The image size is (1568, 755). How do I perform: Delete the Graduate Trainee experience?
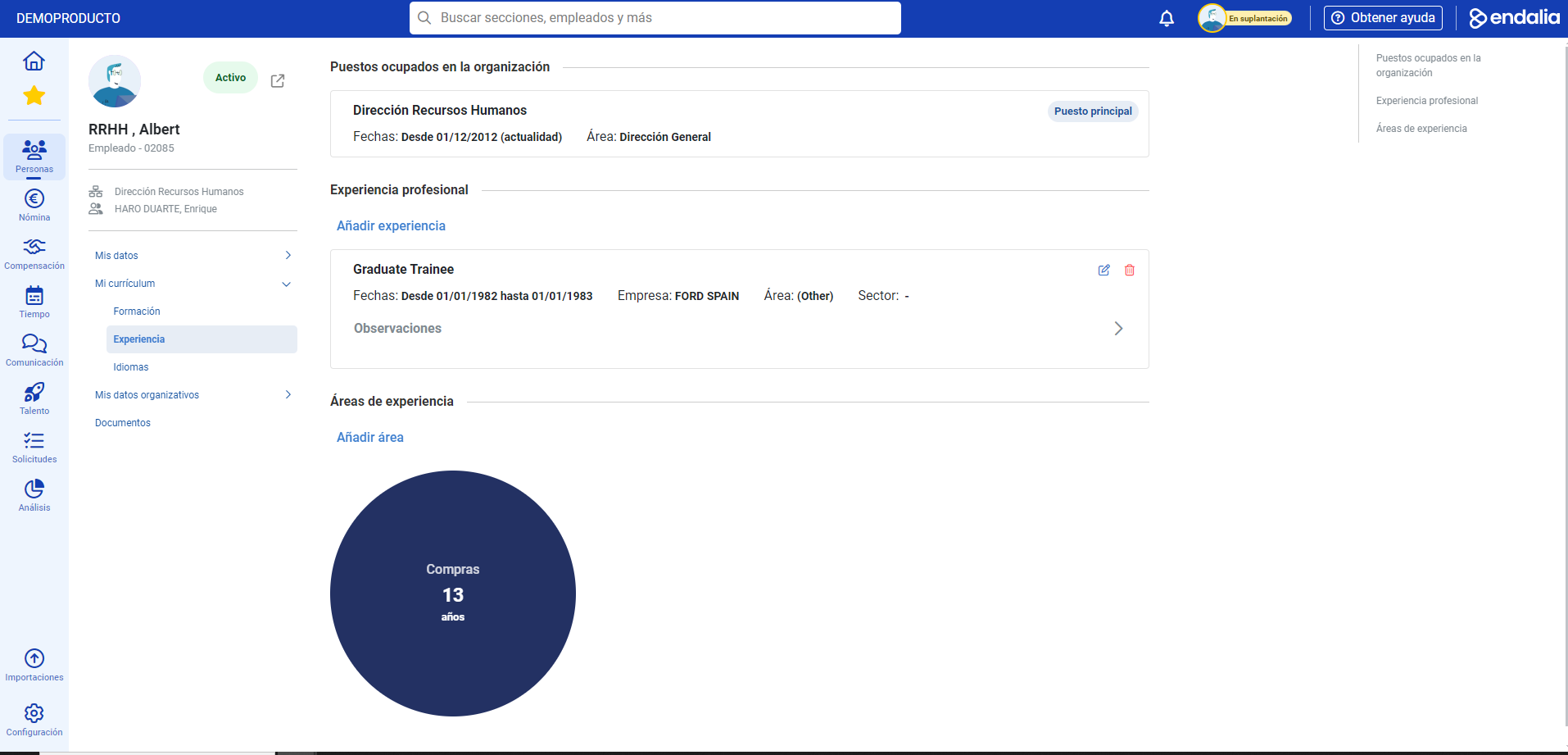click(1130, 270)
